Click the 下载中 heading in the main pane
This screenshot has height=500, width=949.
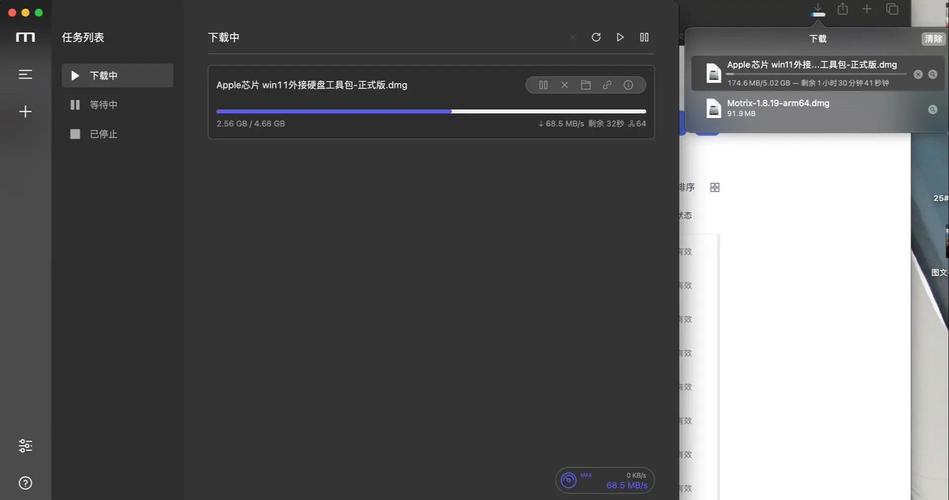click(224, 38)
